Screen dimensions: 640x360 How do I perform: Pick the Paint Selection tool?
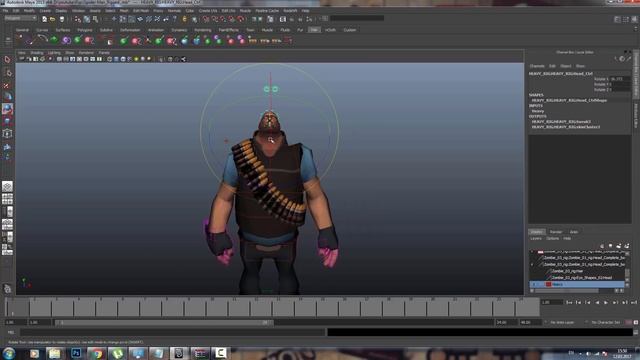coord(7,85)
